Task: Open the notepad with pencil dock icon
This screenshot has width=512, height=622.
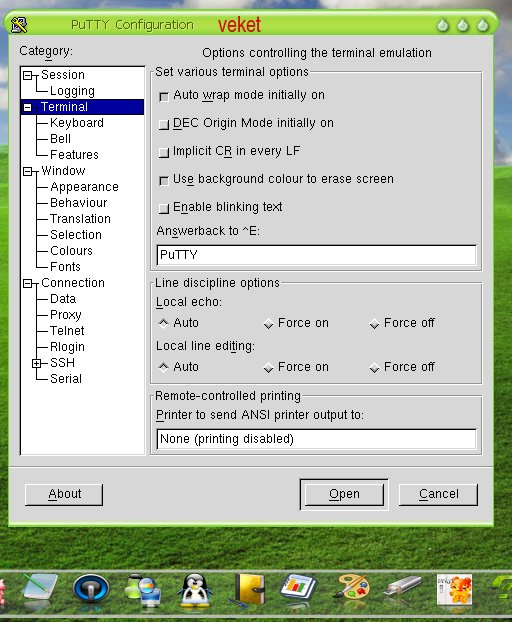Action: click(x=40, y=587)
